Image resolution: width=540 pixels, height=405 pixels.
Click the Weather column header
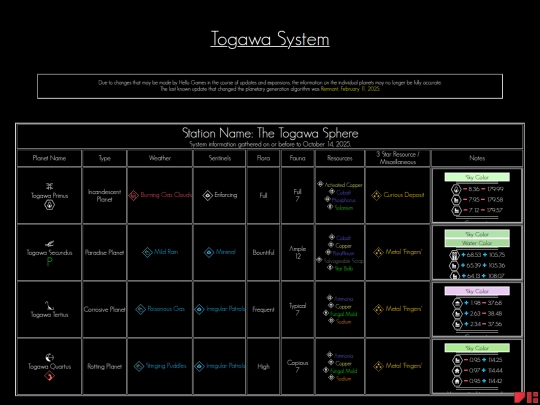click(160, 158)
